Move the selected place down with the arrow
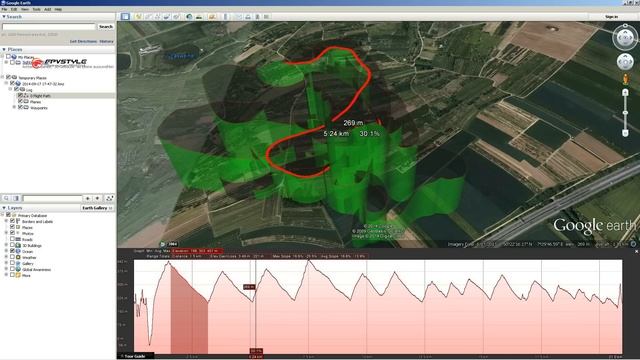Viewport: 640px width, 360px height. click(x=97, y=198)
